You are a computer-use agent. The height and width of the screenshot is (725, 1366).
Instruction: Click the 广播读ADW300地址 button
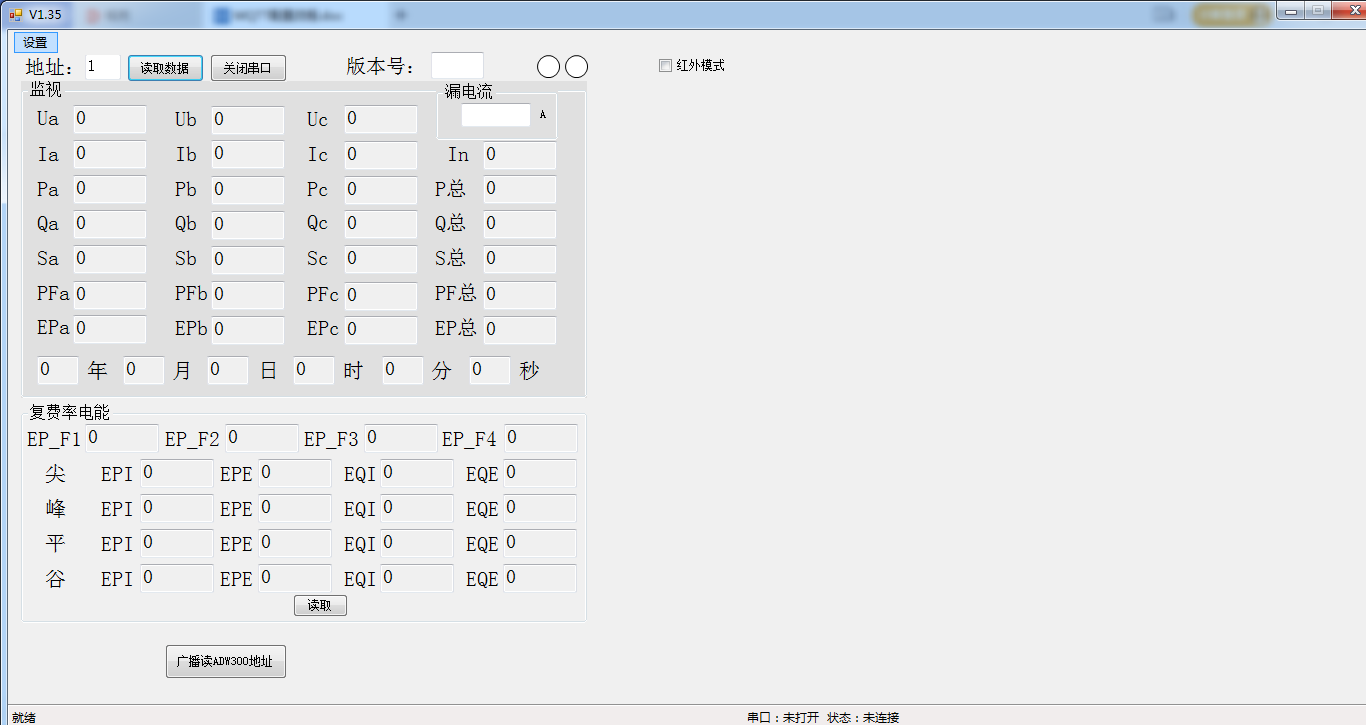click(225, 661)
